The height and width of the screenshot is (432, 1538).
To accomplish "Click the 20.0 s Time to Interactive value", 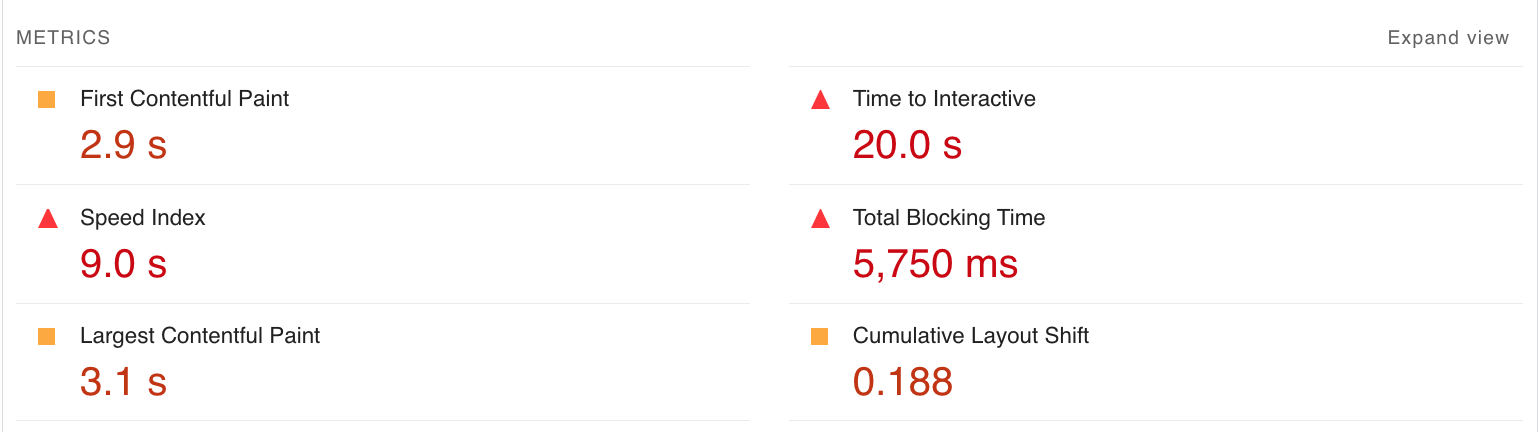I will [907, 146].
